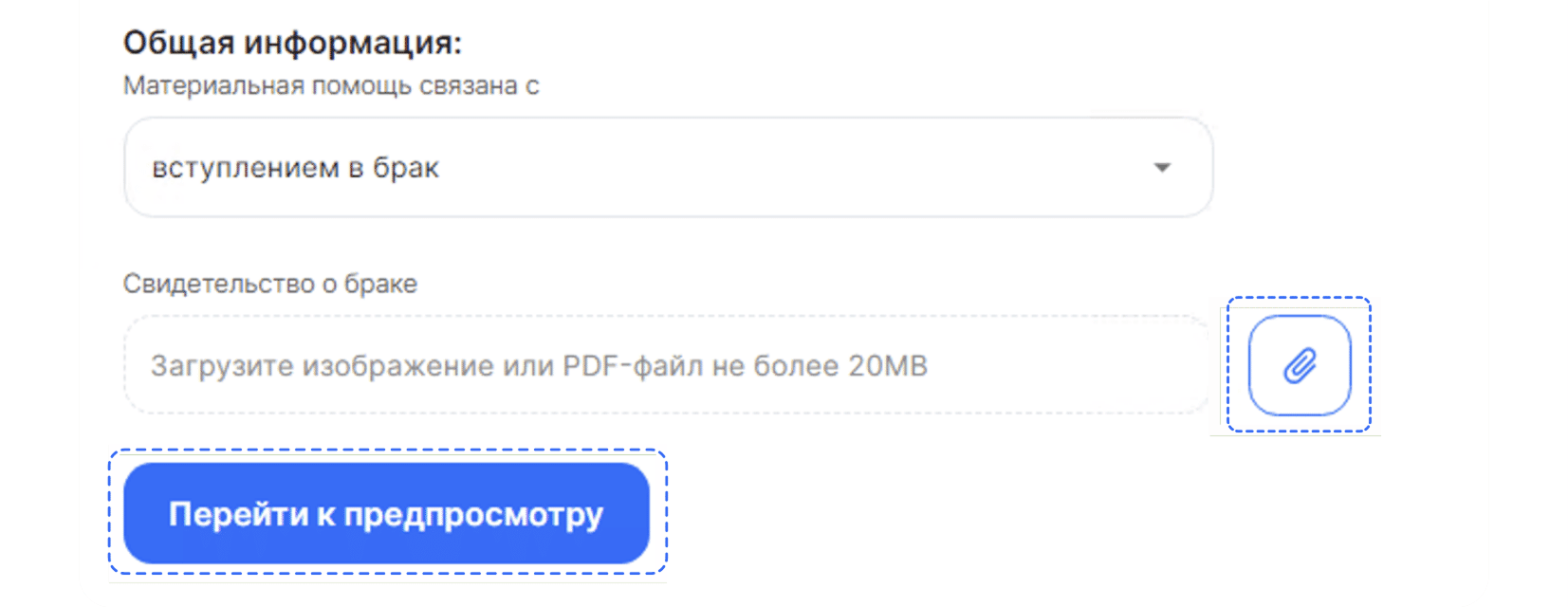This screenshot has width=1568, height=607.
Task: Click the 'вступлением в брак' selected value text
Action: [295, 168]
